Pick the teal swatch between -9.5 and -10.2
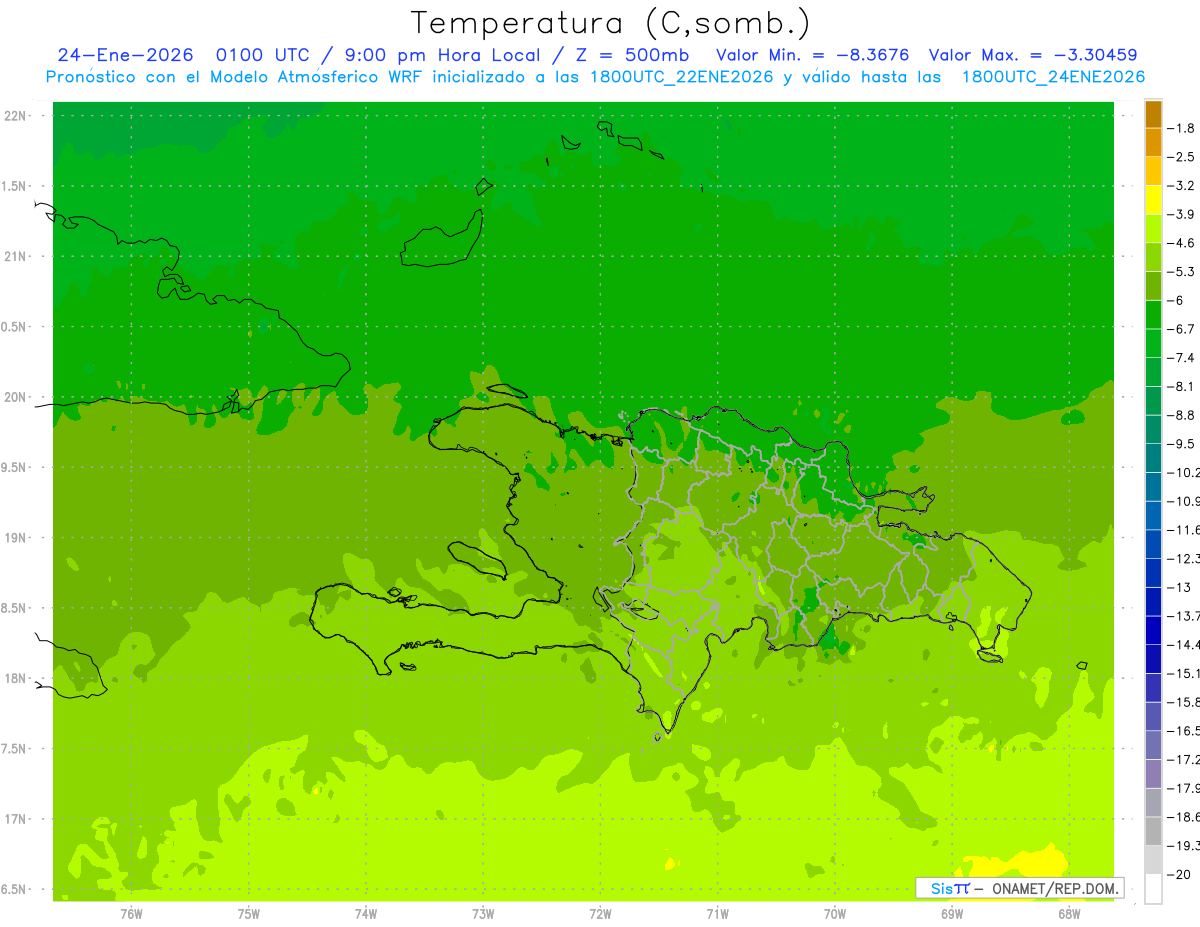The height and width of the screenshot is (927, 1200). pyautogui.click(x=1153, y=458)
